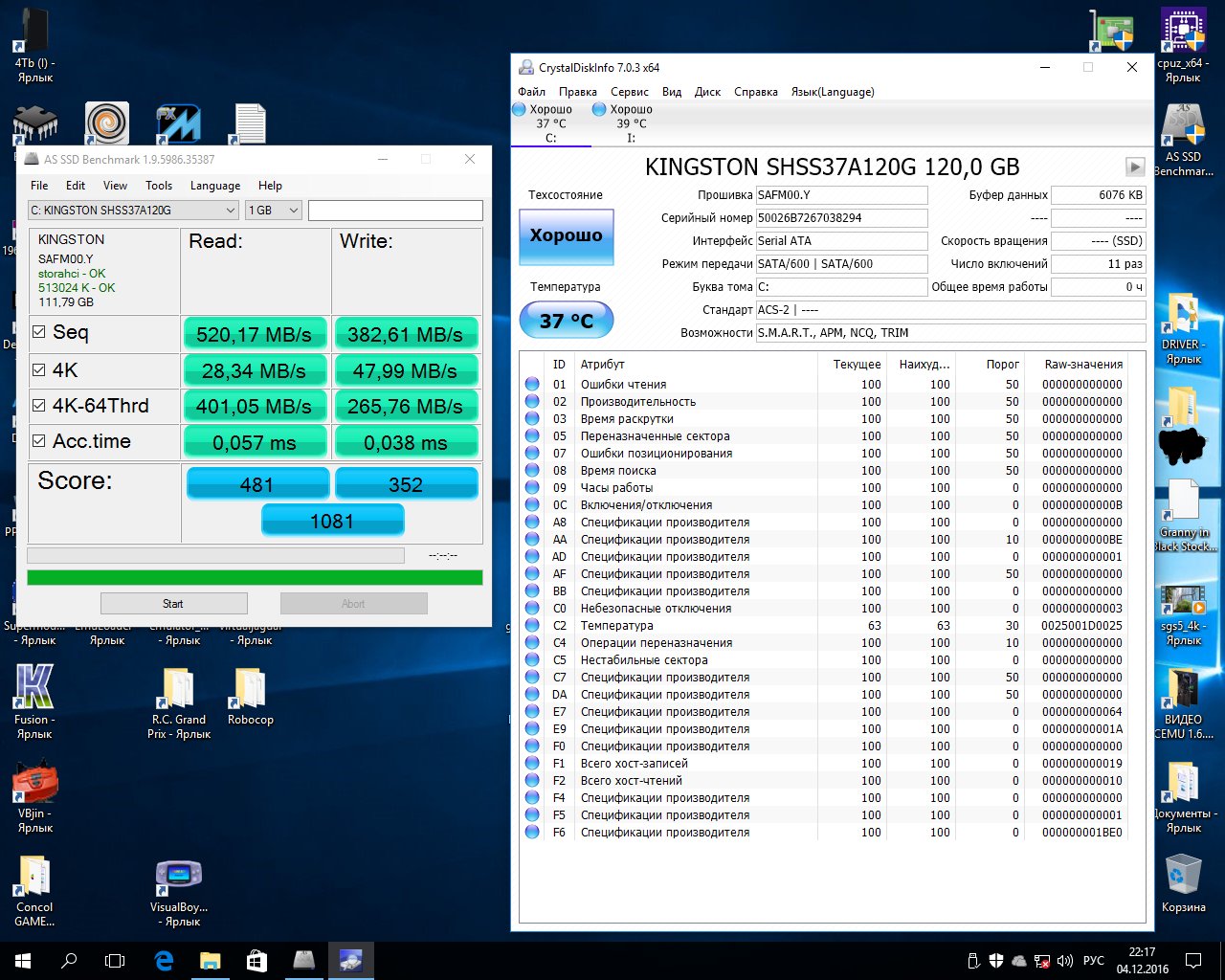Screen dimensions: 1225x980
Task: Open the Диск menu in CrystalDiskInfo
Action: point(708,92)
